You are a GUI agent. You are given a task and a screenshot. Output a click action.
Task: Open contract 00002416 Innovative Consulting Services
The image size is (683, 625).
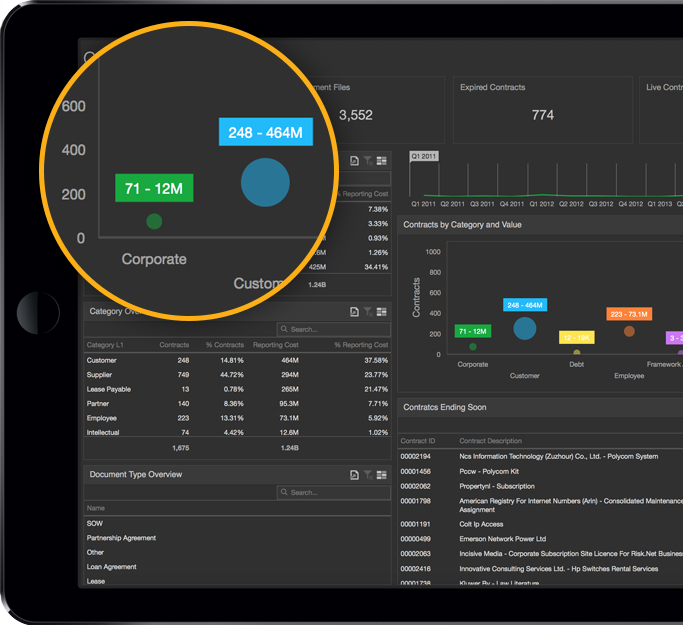pyautogui.click(x=541, y=569)
